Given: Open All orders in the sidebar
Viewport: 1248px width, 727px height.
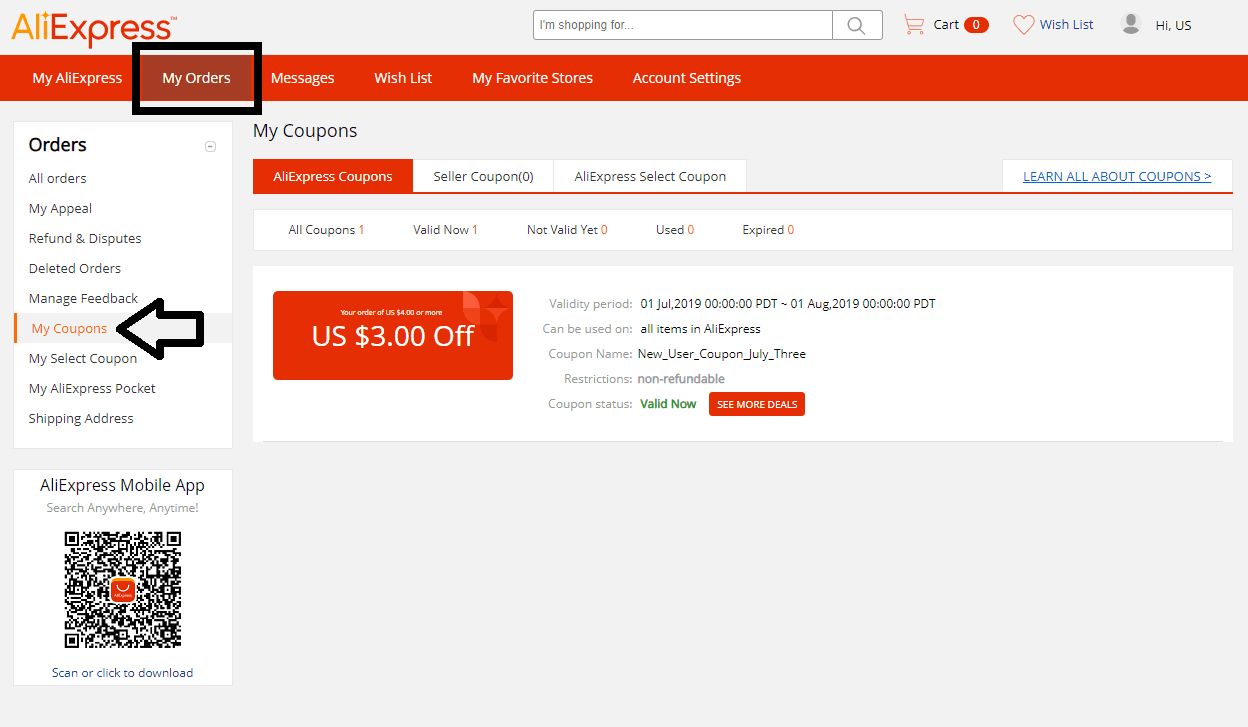Looking at the screenshot, I should pyautogui.click(x=58, y=178).
